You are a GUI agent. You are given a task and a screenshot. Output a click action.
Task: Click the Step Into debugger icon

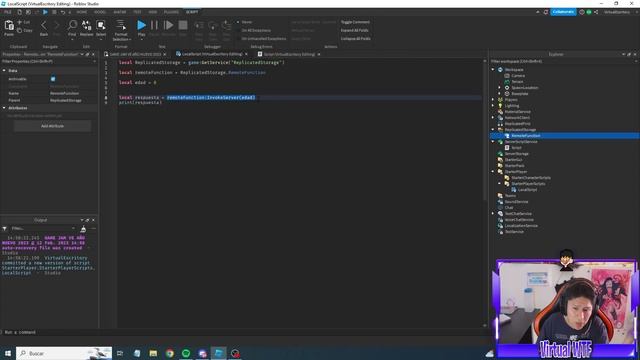point(199,26)
